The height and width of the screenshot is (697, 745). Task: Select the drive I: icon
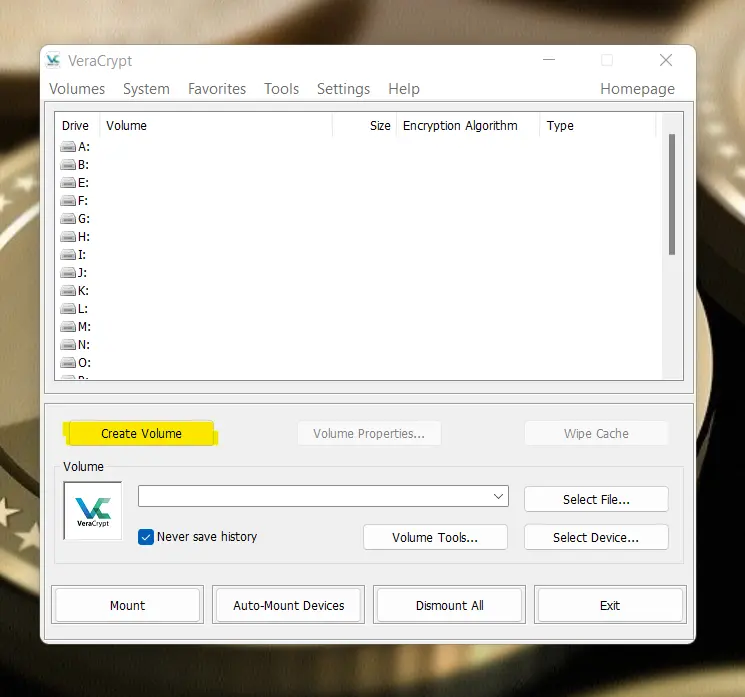tap(68, 255)
